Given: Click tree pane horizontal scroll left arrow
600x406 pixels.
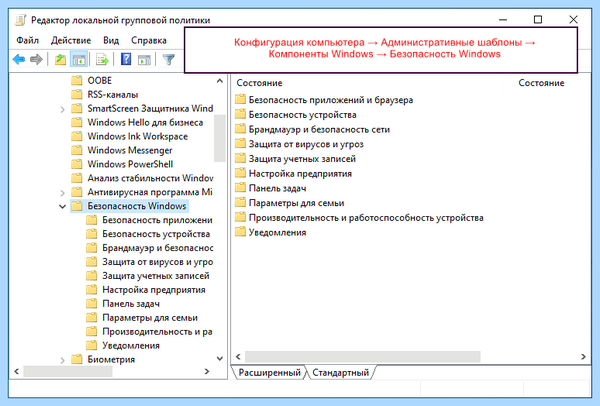Looking at the screenshot, I should (x=16, y=371).
